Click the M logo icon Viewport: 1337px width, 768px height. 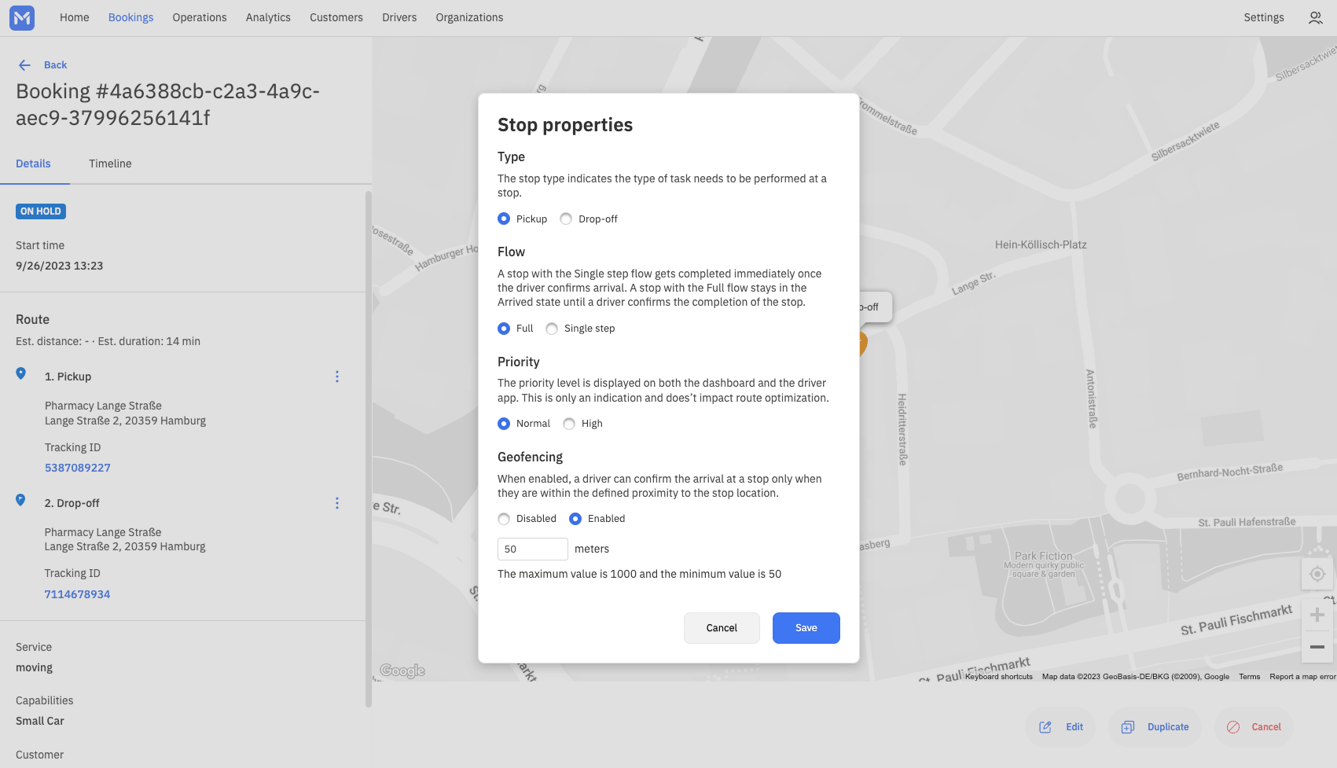pos(22,18)
